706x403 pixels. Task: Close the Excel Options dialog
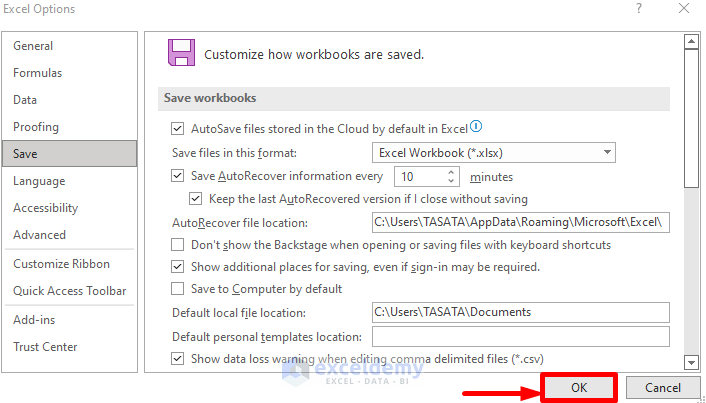(685, 9)
